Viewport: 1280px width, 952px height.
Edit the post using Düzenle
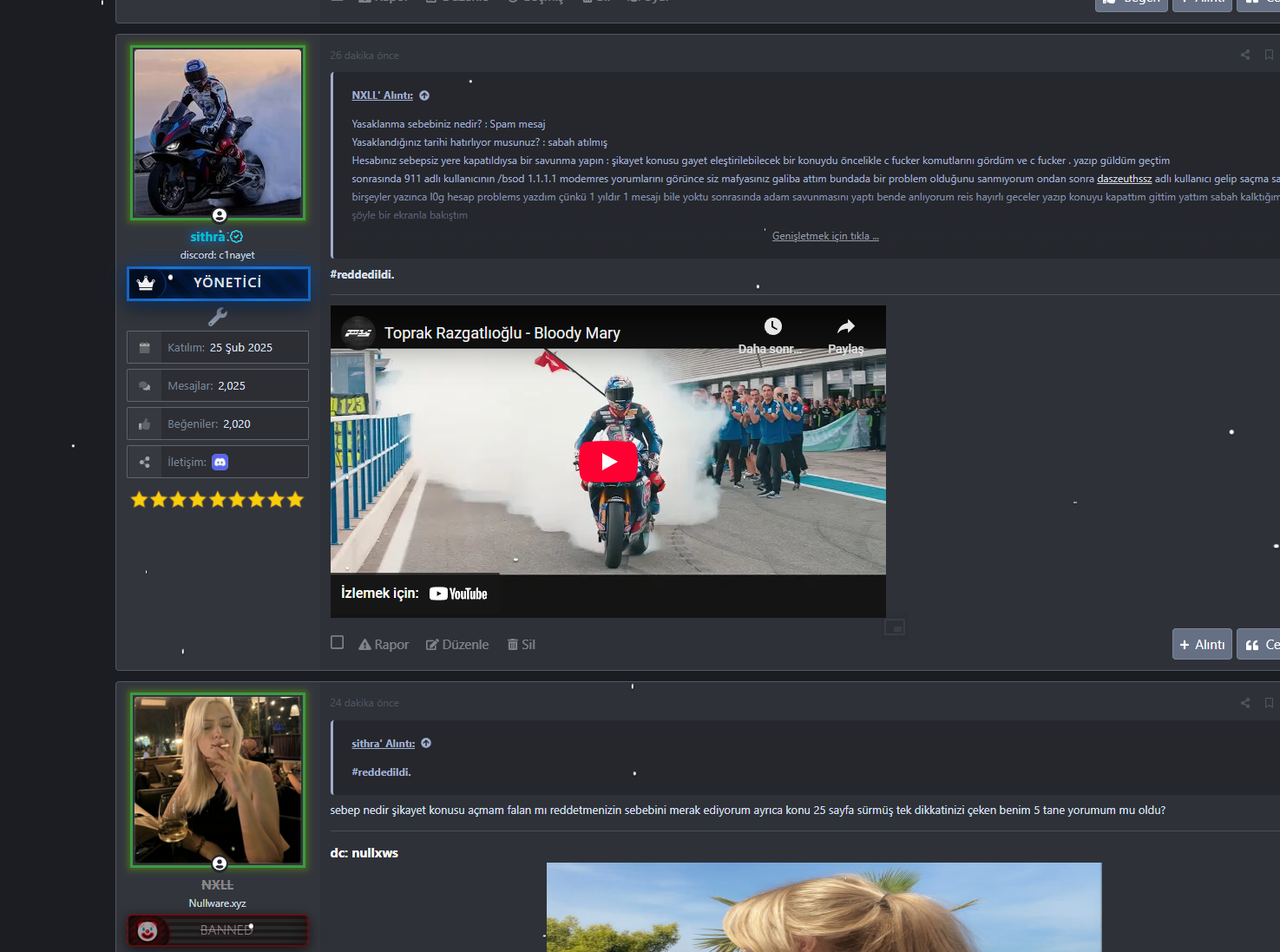pos(457,645)
